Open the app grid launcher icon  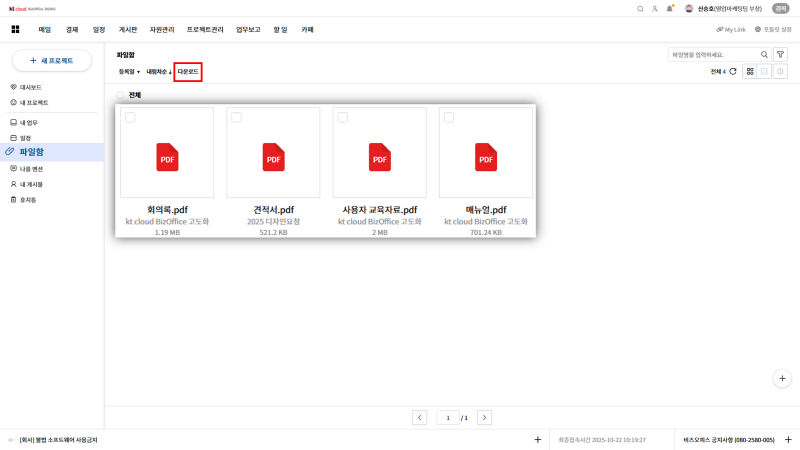(x=15, y=30)
